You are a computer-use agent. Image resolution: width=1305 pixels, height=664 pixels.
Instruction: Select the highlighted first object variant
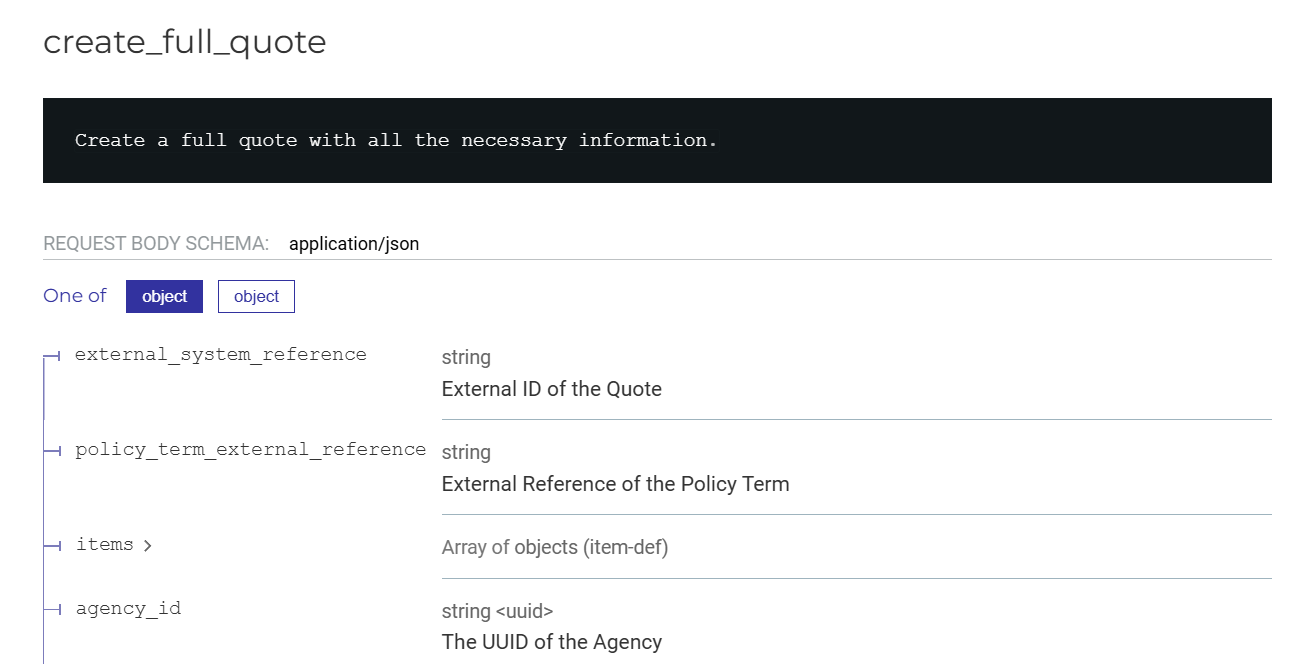[x=164, y=296]
